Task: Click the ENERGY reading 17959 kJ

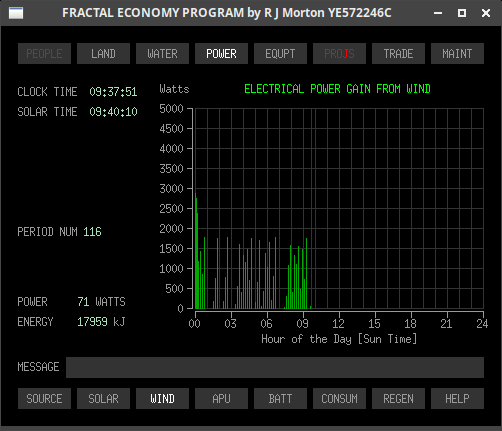Action: point(101,322)
